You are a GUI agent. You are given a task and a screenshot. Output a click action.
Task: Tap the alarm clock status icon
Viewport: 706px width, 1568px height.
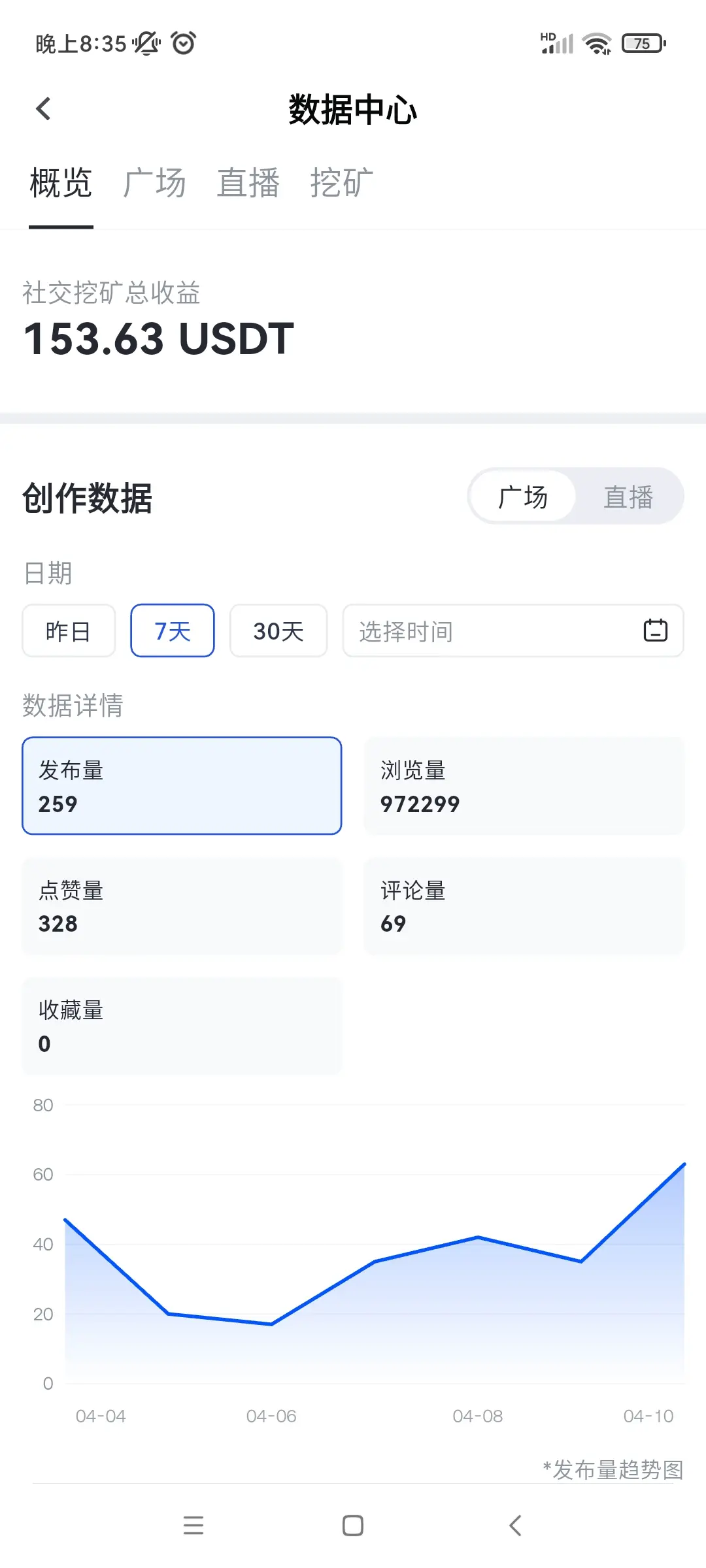(183, 43)
